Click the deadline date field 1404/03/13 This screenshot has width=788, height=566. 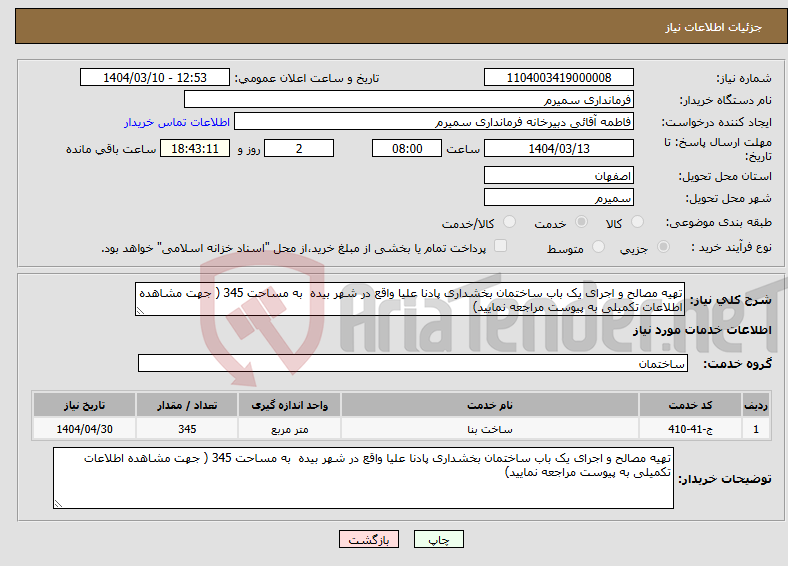pos(558,148)
